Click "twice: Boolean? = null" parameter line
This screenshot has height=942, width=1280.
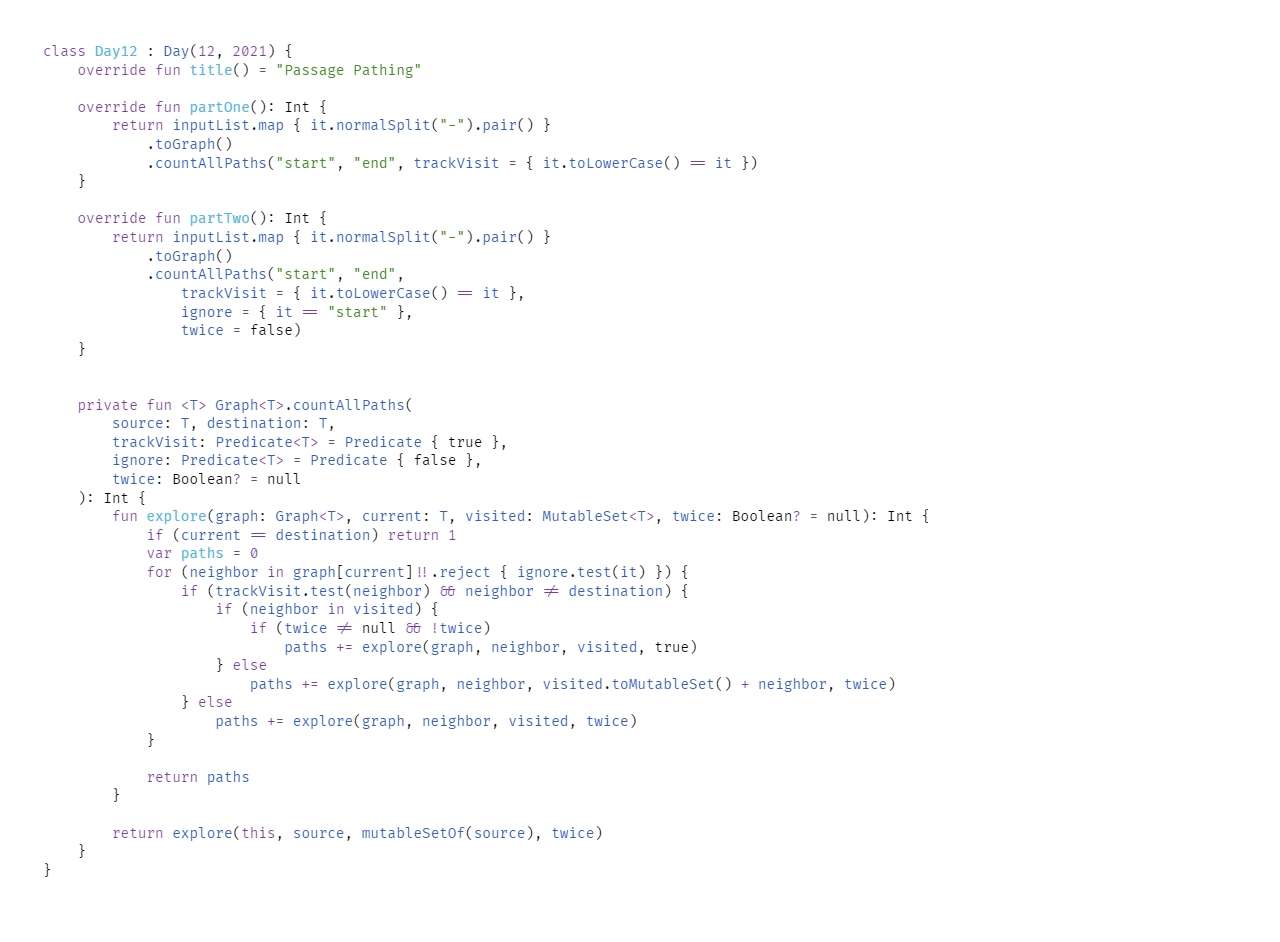pyautogui.click(x=206, y=479)
